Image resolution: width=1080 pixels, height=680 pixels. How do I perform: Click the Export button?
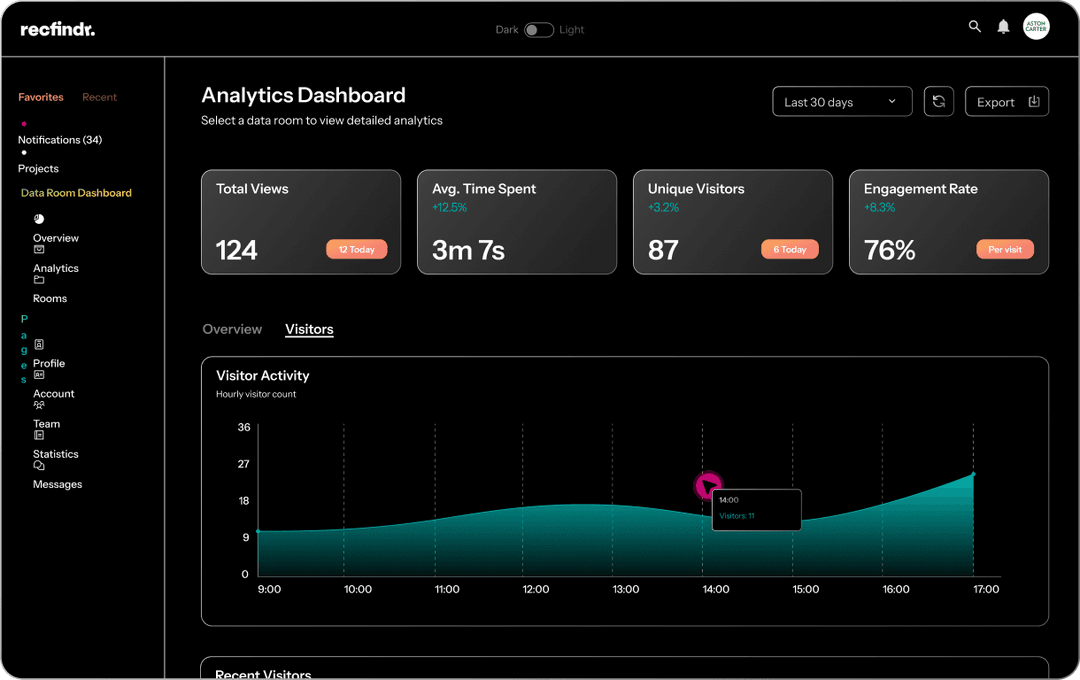(x=1006, y=102)
